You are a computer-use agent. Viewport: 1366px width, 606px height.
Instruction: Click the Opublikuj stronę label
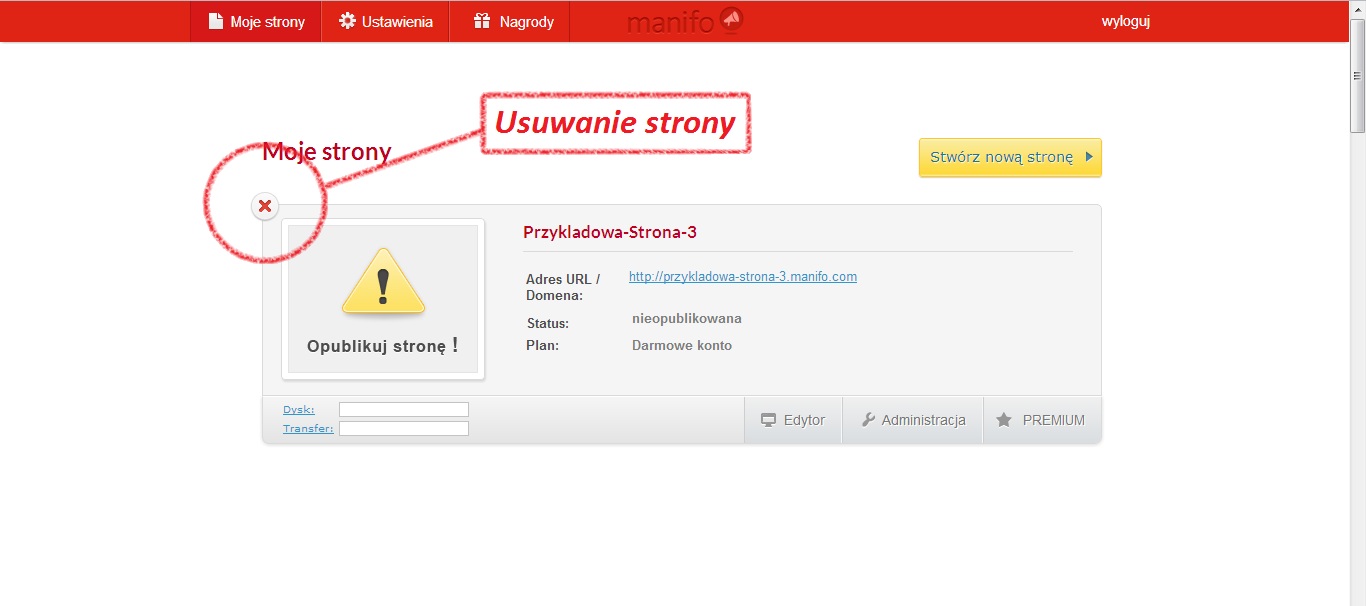(x=382, y=346)
